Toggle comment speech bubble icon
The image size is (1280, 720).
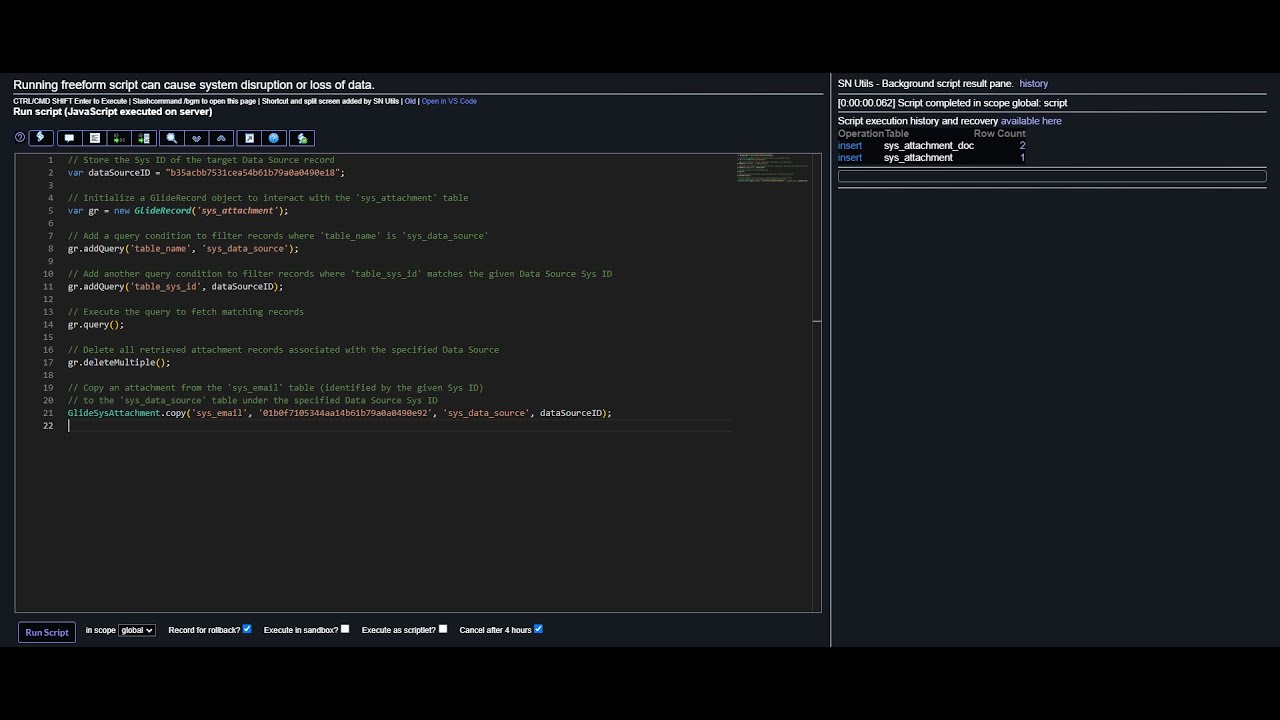[x=69, y=138]
